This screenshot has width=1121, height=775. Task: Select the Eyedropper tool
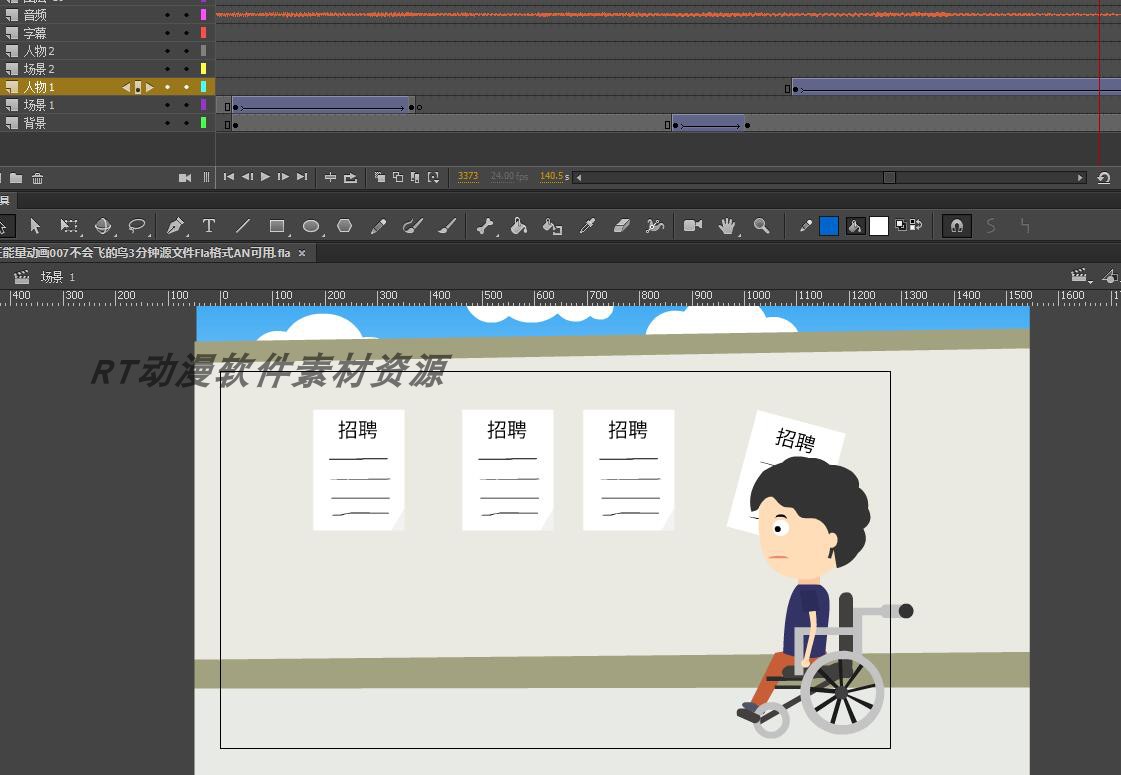pyautogui.click(x=588, y=226)
